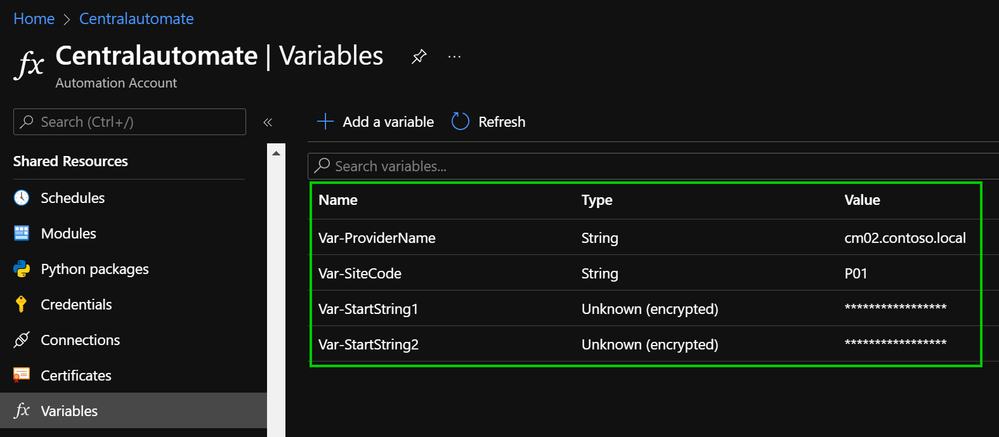Refresh the variables list

(x=488, y=122)
